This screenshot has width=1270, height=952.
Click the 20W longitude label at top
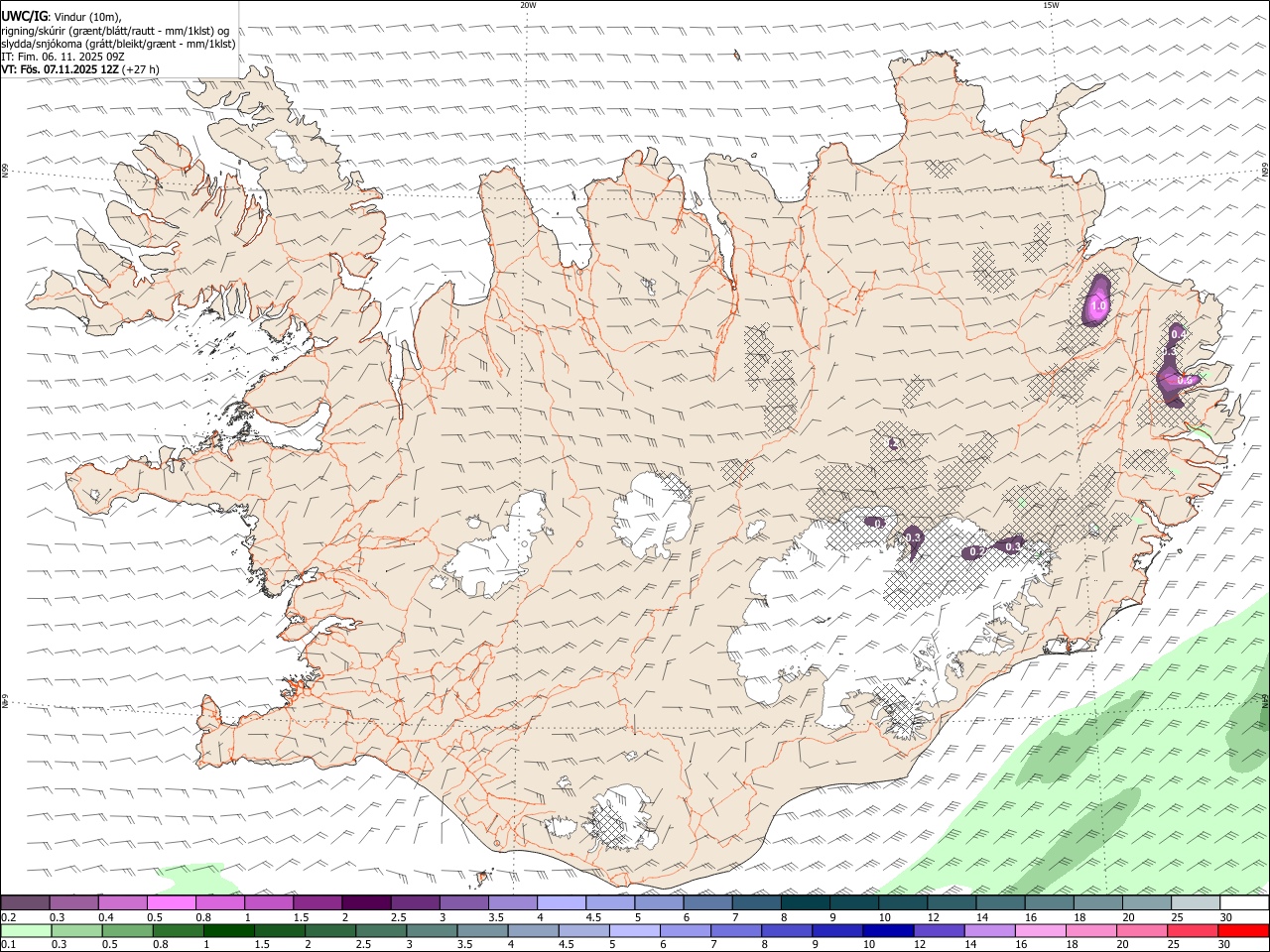tap(528, 5)
